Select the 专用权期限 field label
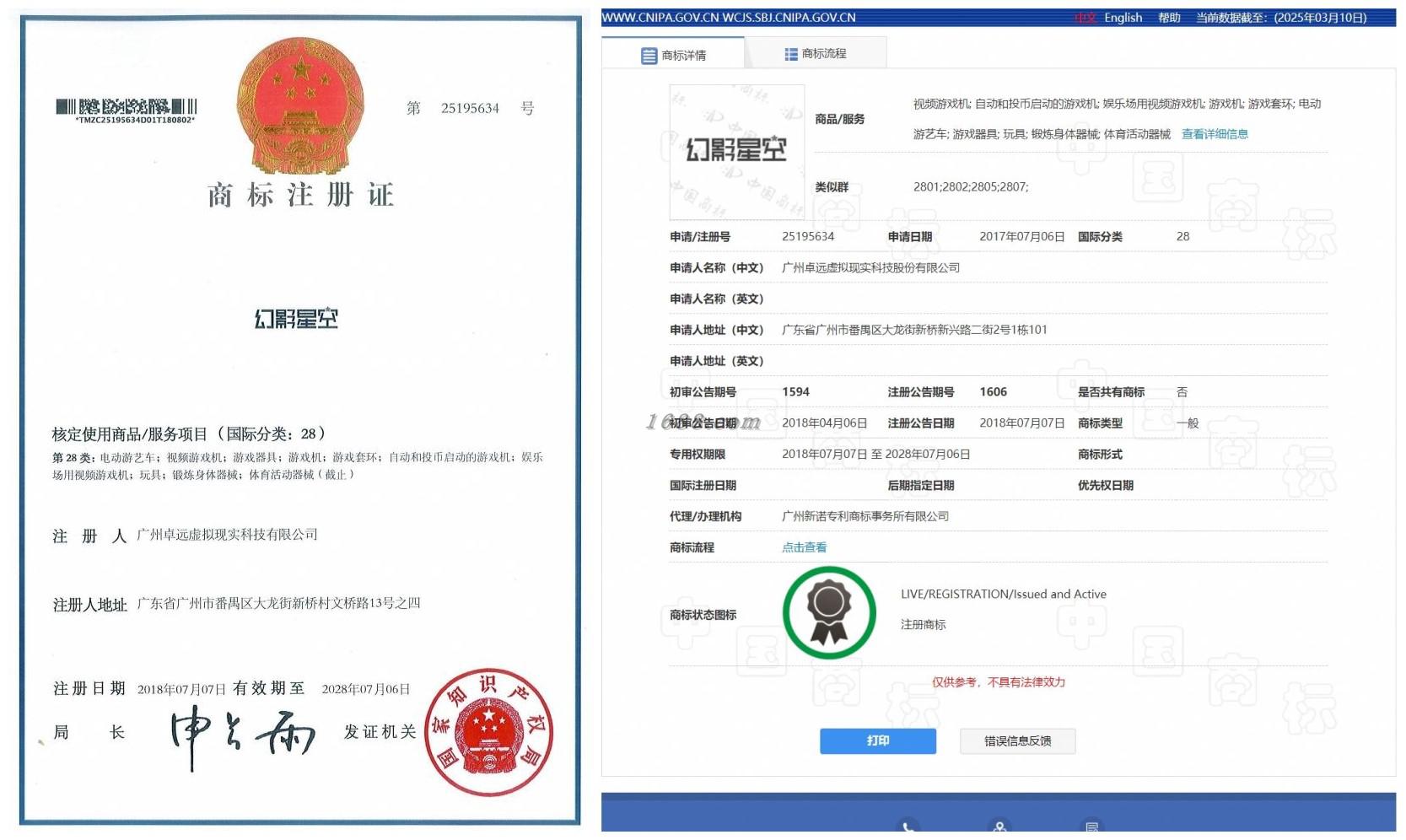This screenshot has width=1406, height=840. point(698,455)
